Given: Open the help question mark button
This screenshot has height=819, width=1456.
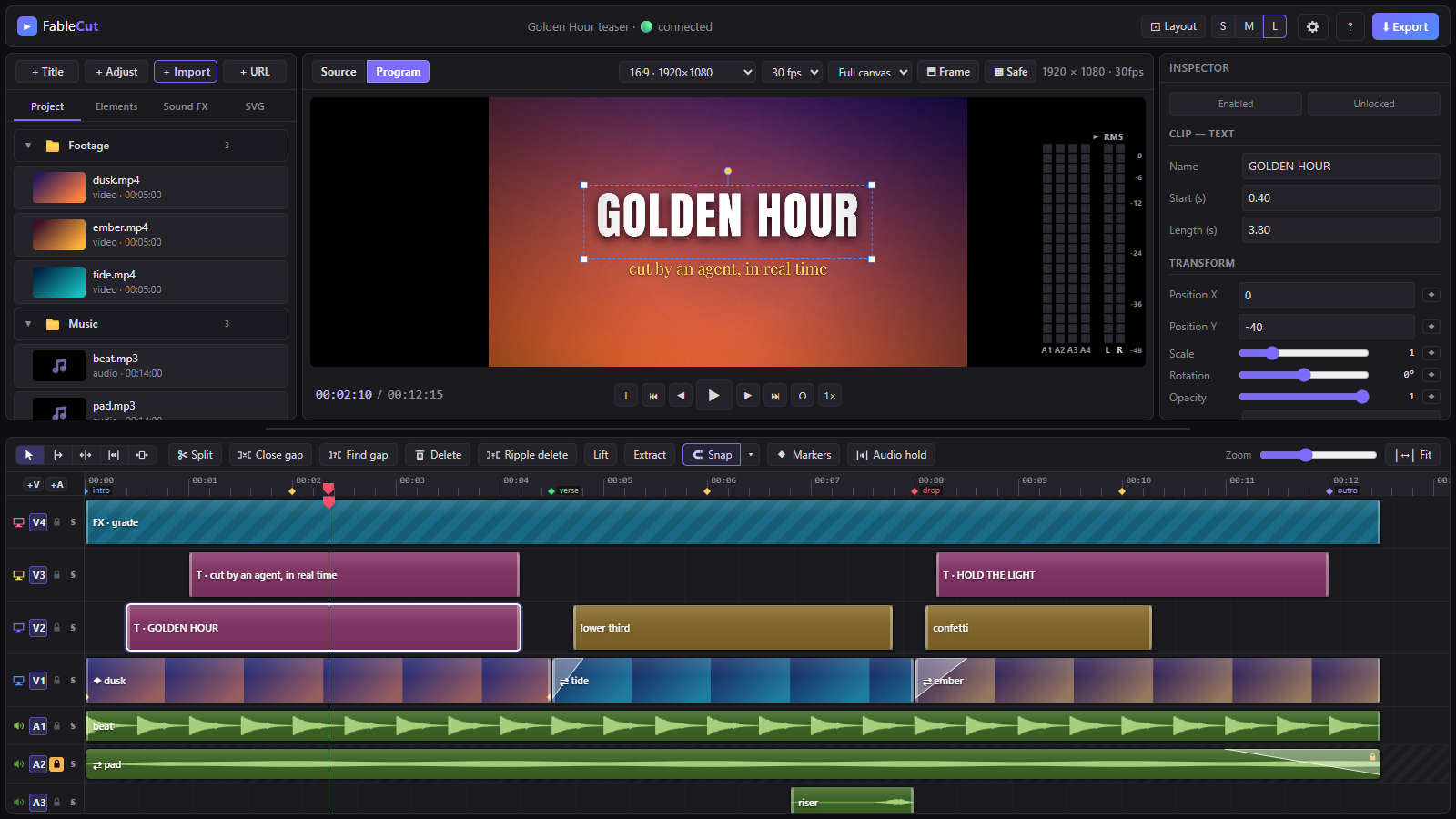Looking at the screenshot, I should tap(1350, 26).
